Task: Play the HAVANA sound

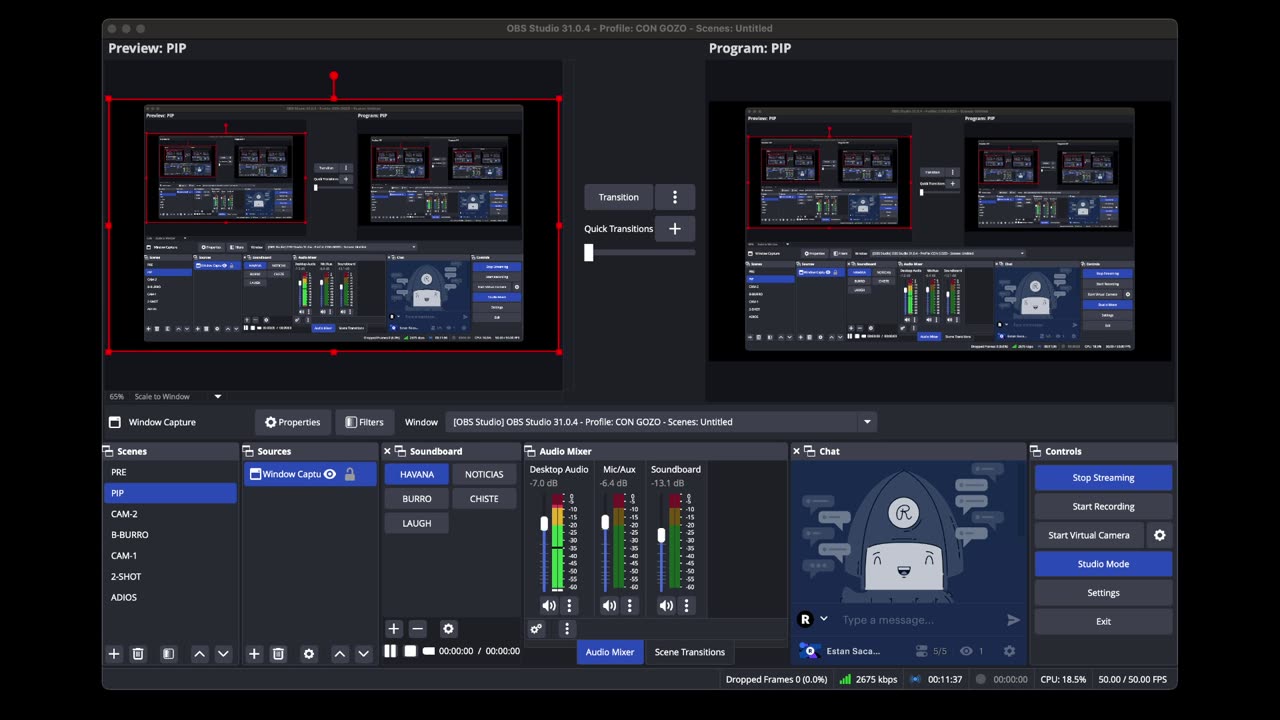Action: [x=417, y=474]
